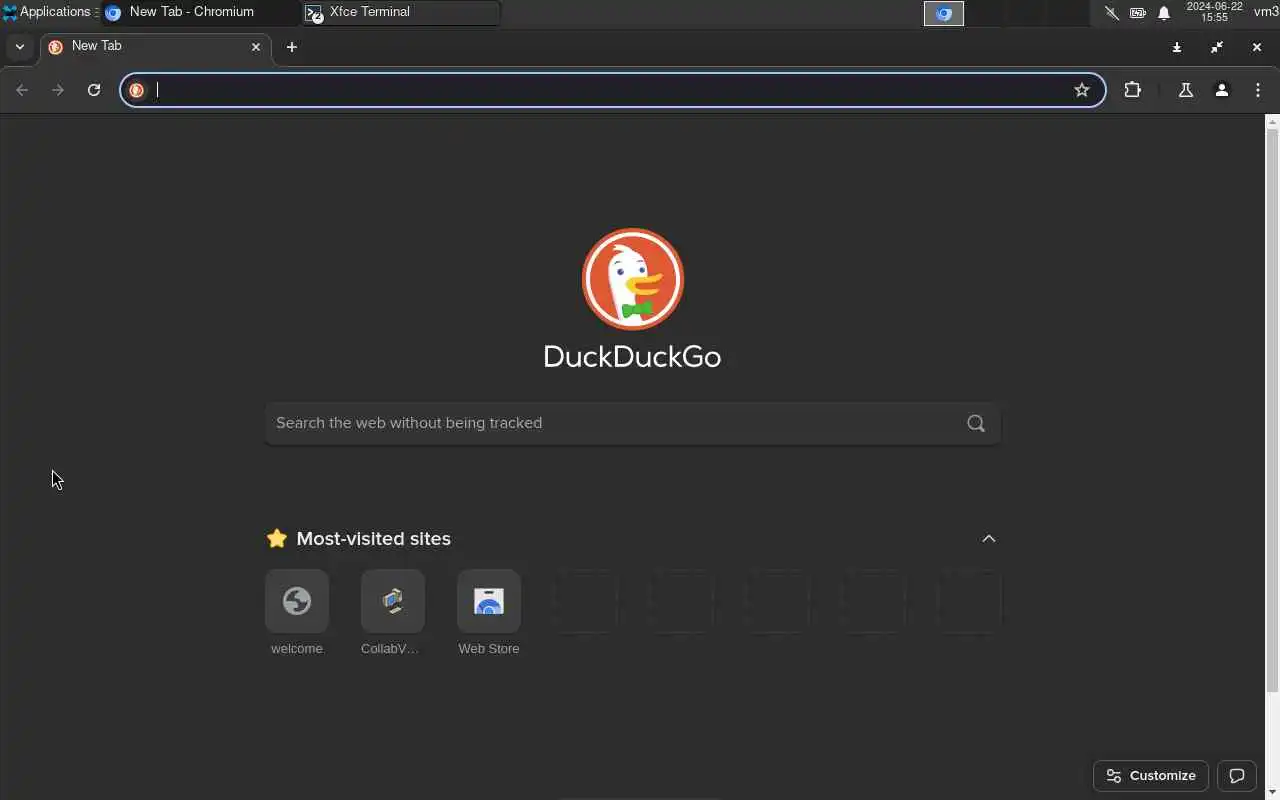The width and height of the screenshot is (1280, 800).
Task: Click the DuckDuckGo icon in address bar
Action: tap(137, 90)
